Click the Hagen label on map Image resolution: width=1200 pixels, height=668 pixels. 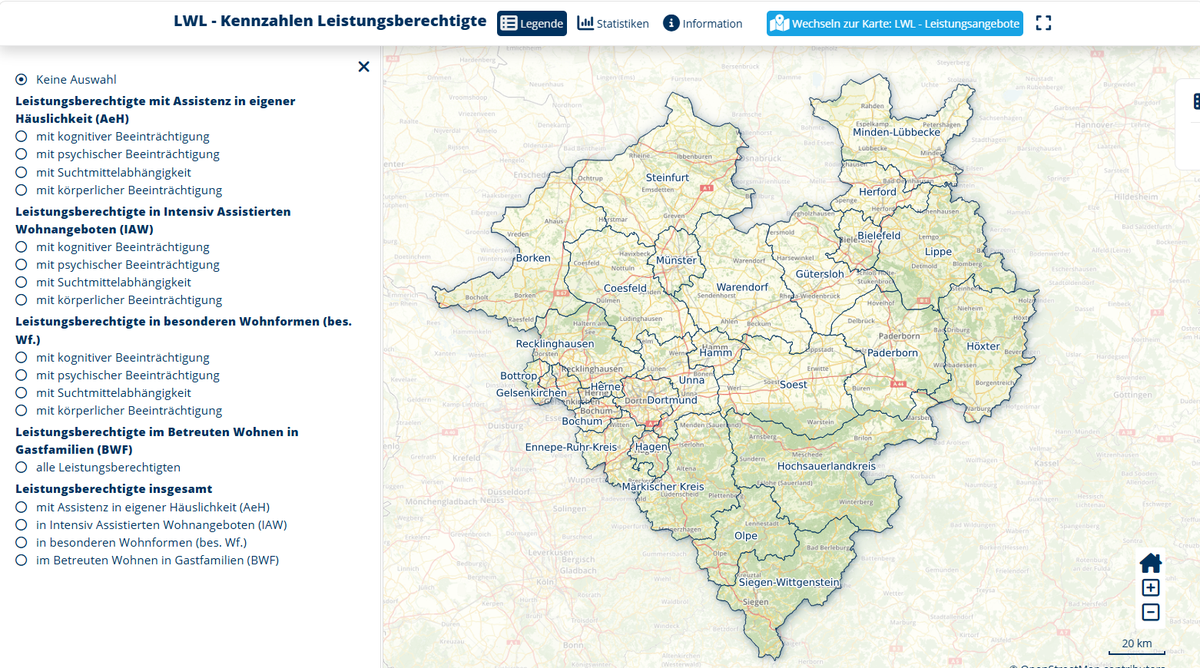point(651,447)
